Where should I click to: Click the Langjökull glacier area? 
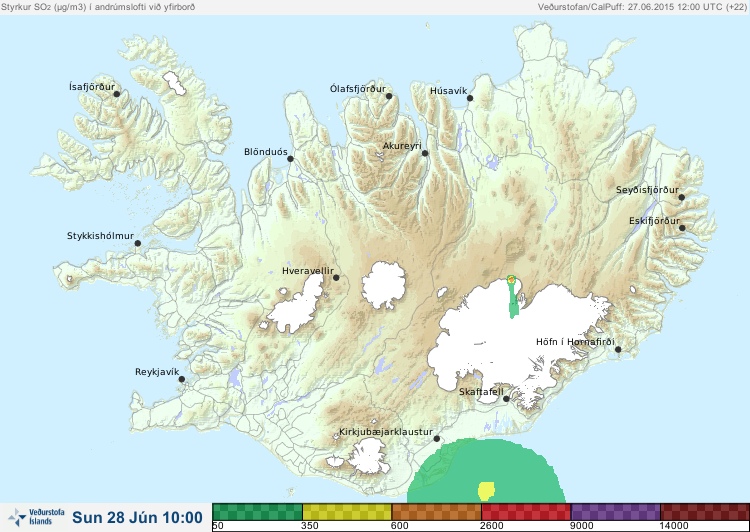[x=297, y=306]
